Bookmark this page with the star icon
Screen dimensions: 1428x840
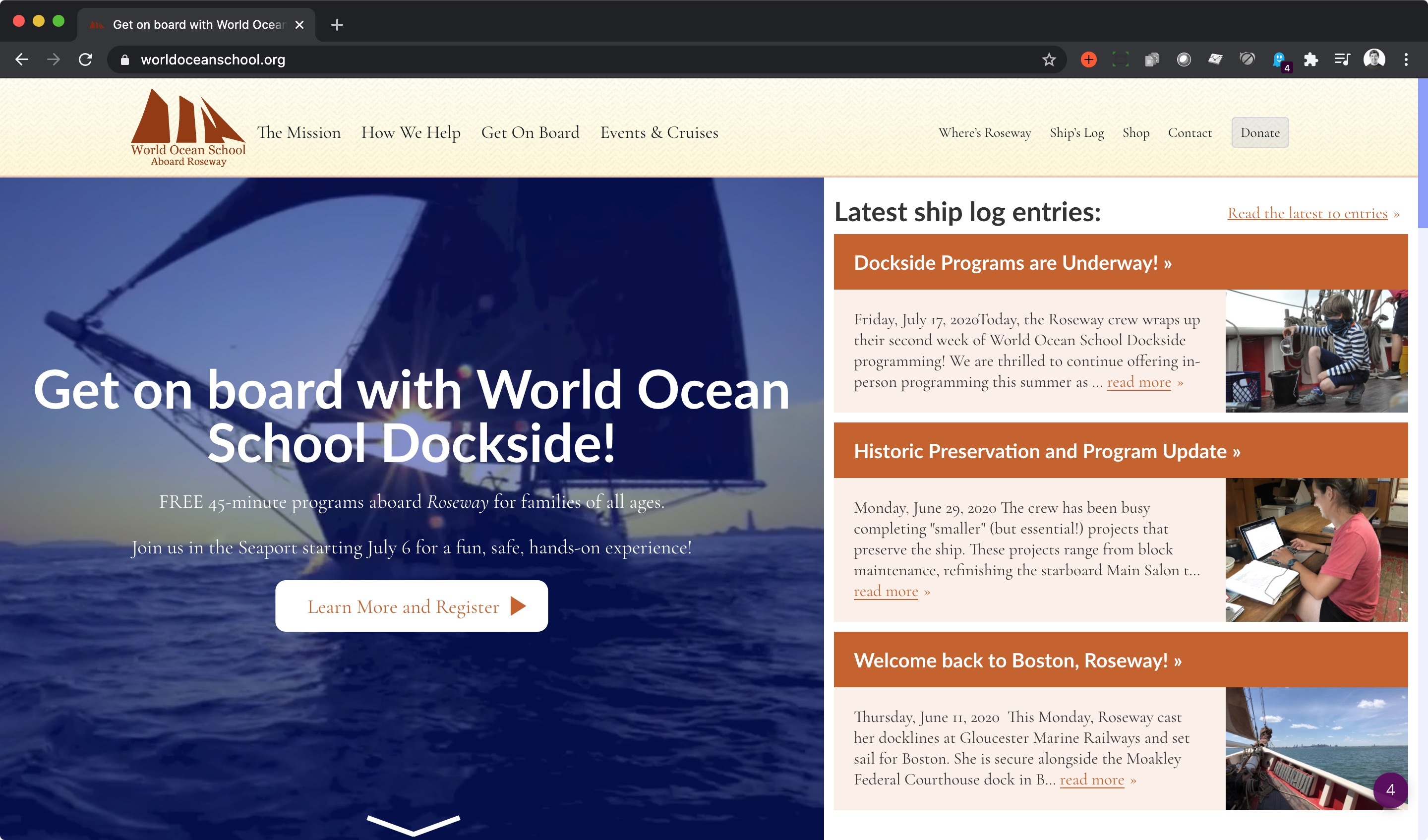pyautogui.click(x=1049, y=60)
